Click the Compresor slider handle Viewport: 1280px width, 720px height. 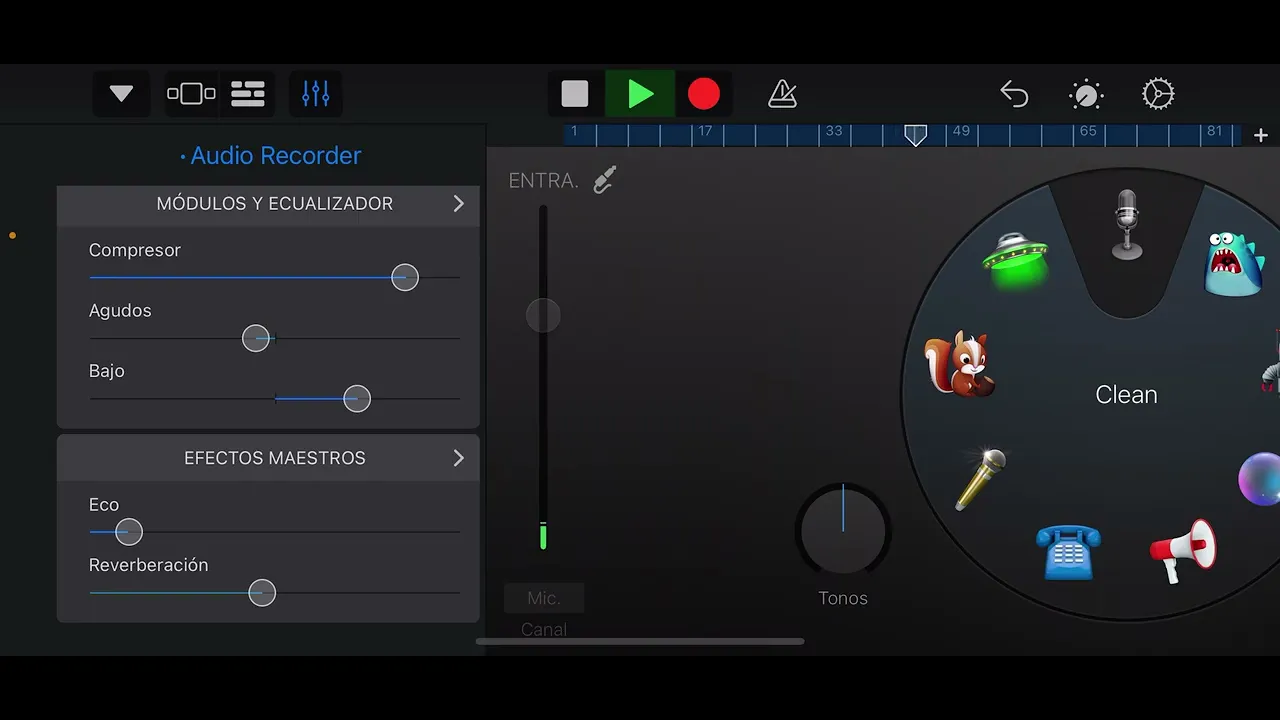pos(405,278)
